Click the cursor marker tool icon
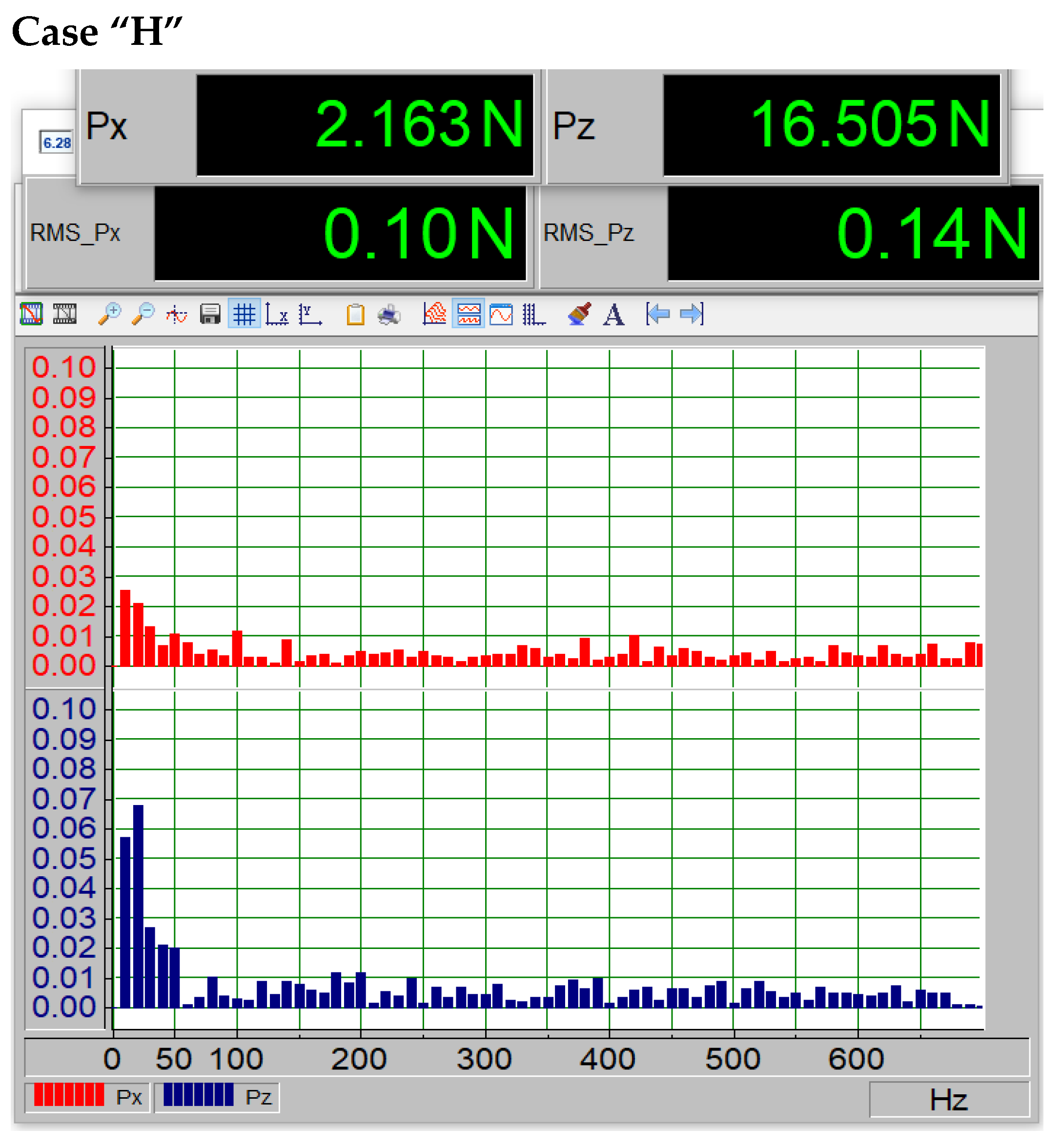 click(177, 315)
